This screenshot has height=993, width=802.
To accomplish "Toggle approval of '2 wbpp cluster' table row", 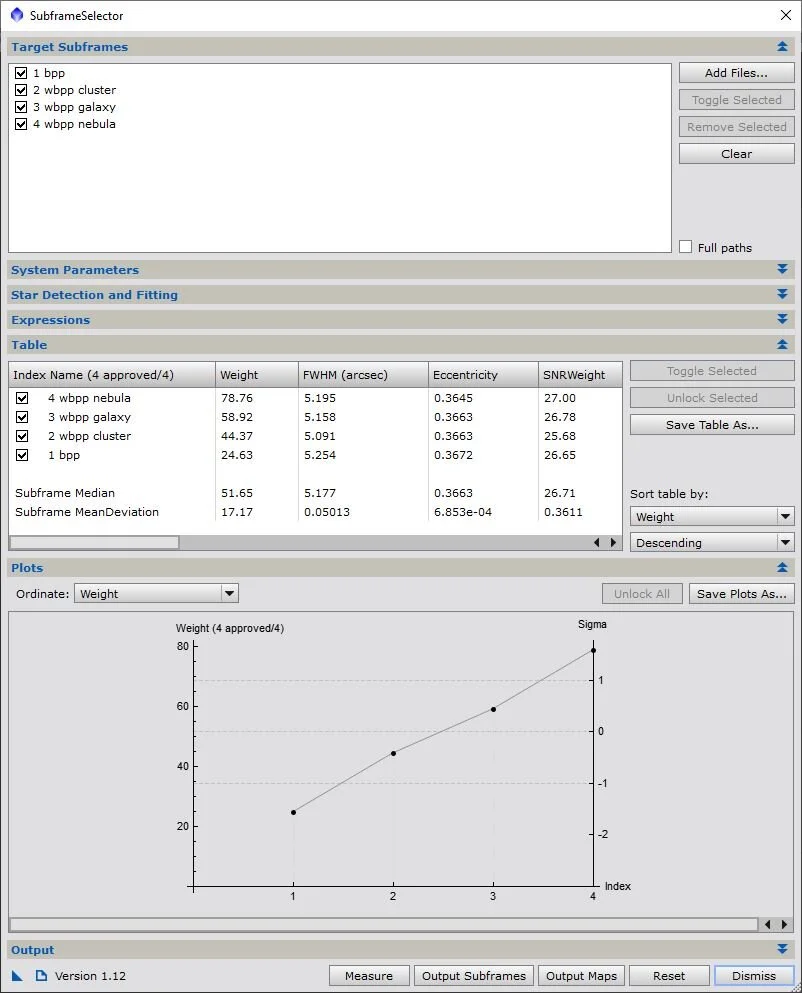I will 22,436.
